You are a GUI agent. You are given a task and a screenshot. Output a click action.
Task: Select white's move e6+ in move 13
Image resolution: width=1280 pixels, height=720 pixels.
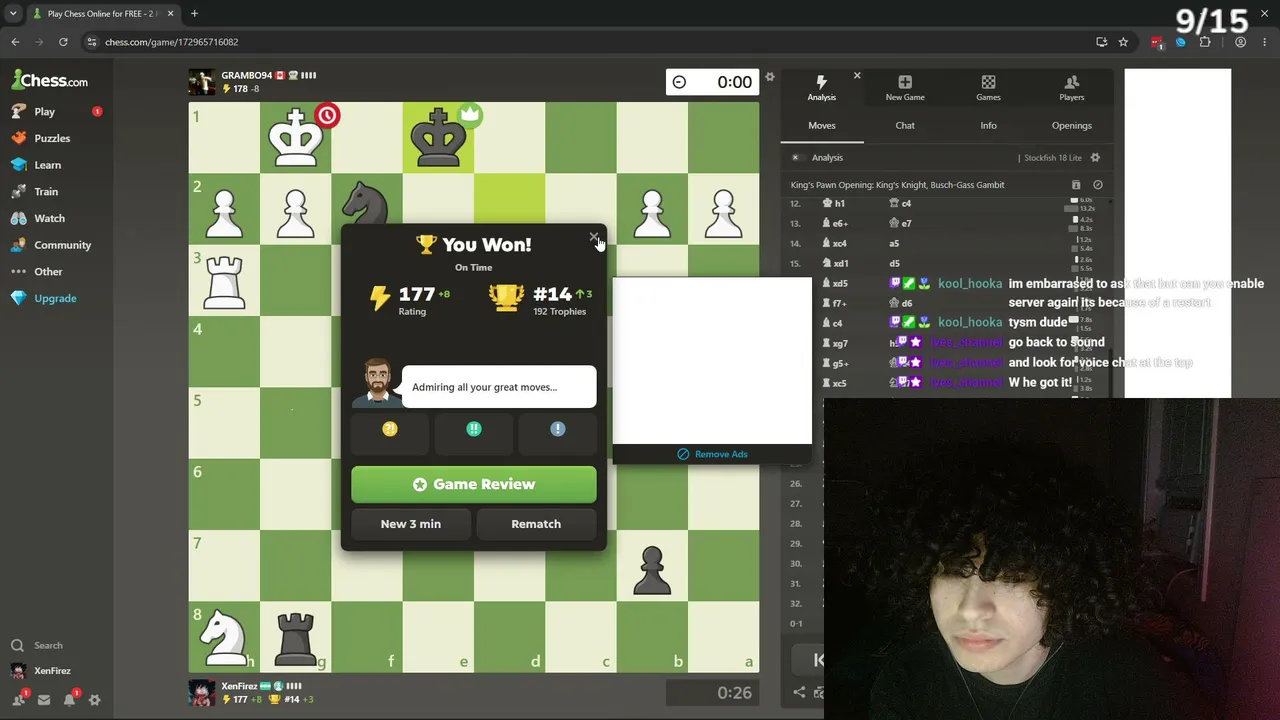click(835, 224)
